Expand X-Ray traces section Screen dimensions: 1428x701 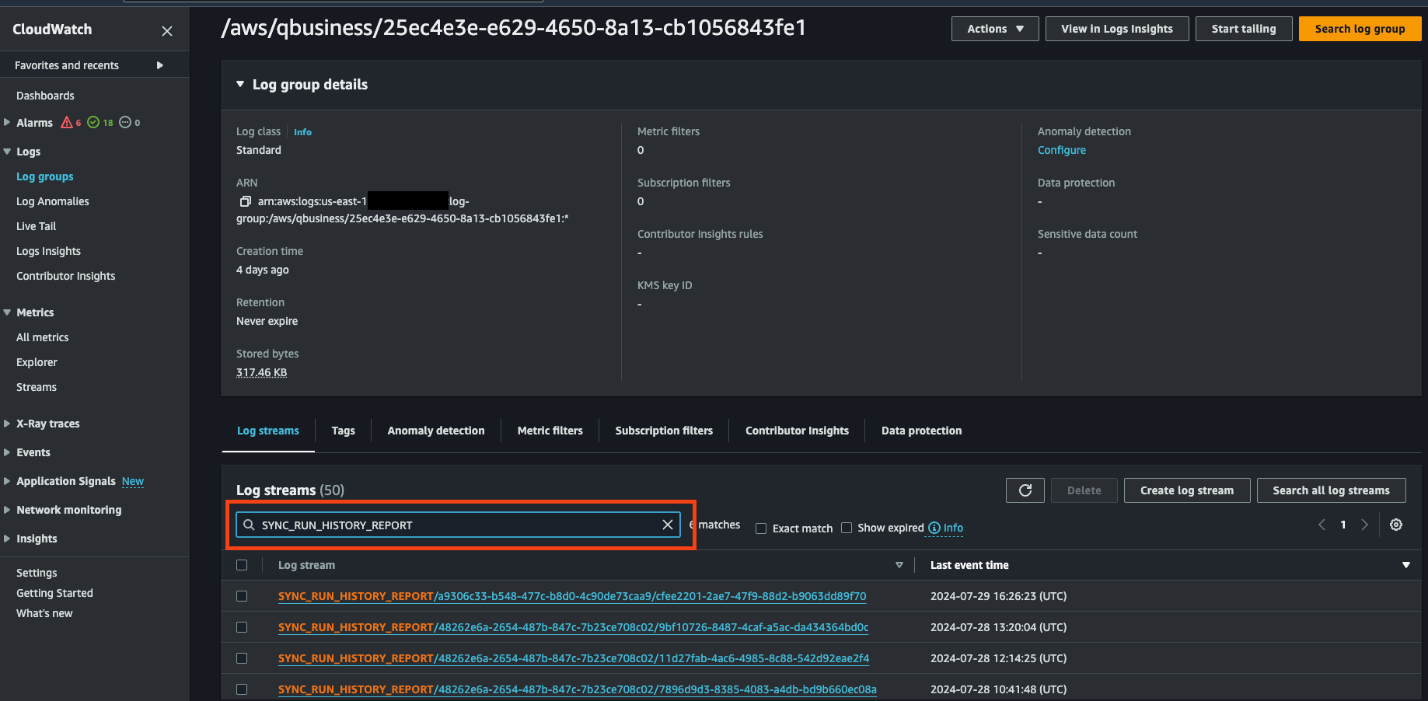pyautogui.click(x=8, y=424)
